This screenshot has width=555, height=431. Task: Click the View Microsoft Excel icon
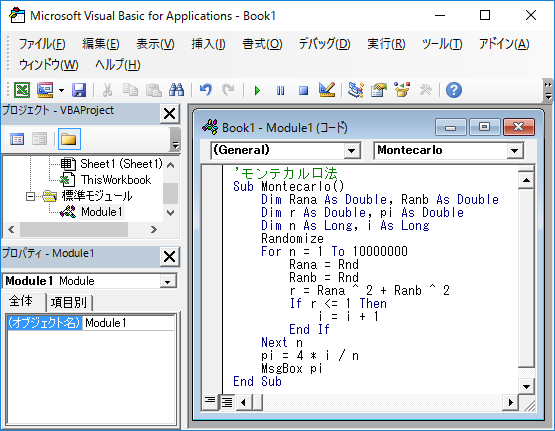click(22, 90)
